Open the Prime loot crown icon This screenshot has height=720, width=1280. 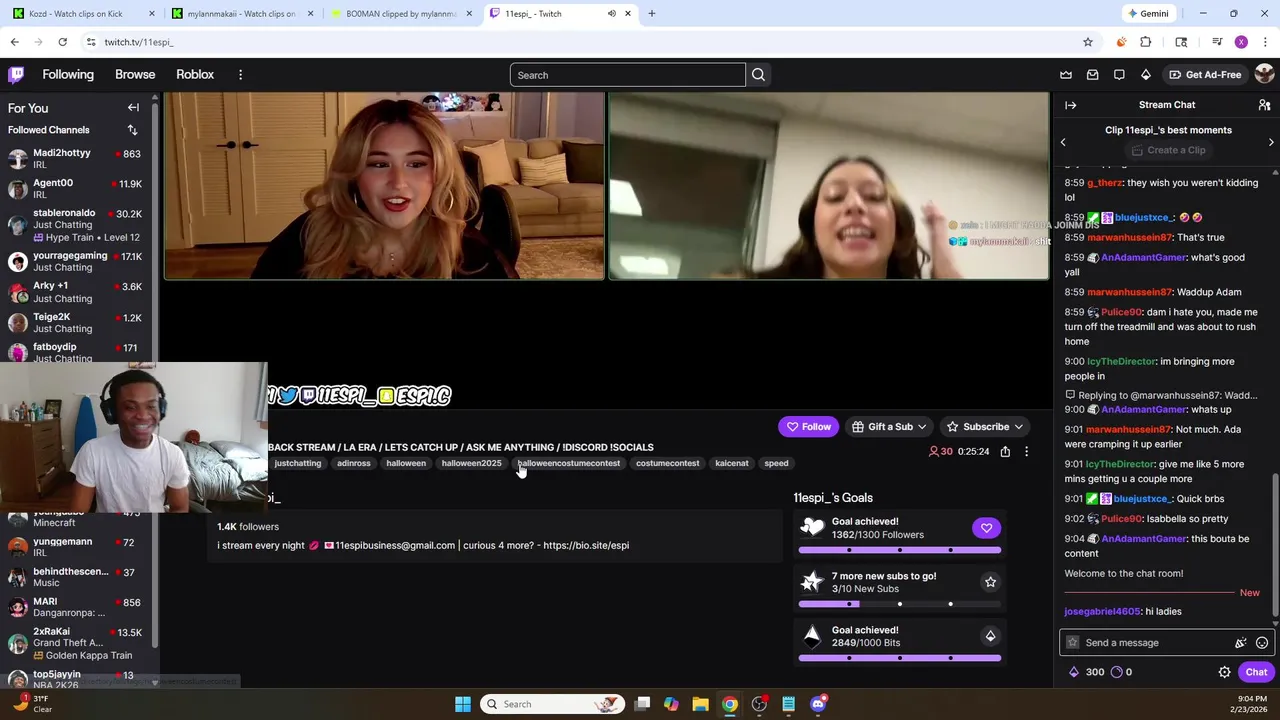coord(1066,75)
